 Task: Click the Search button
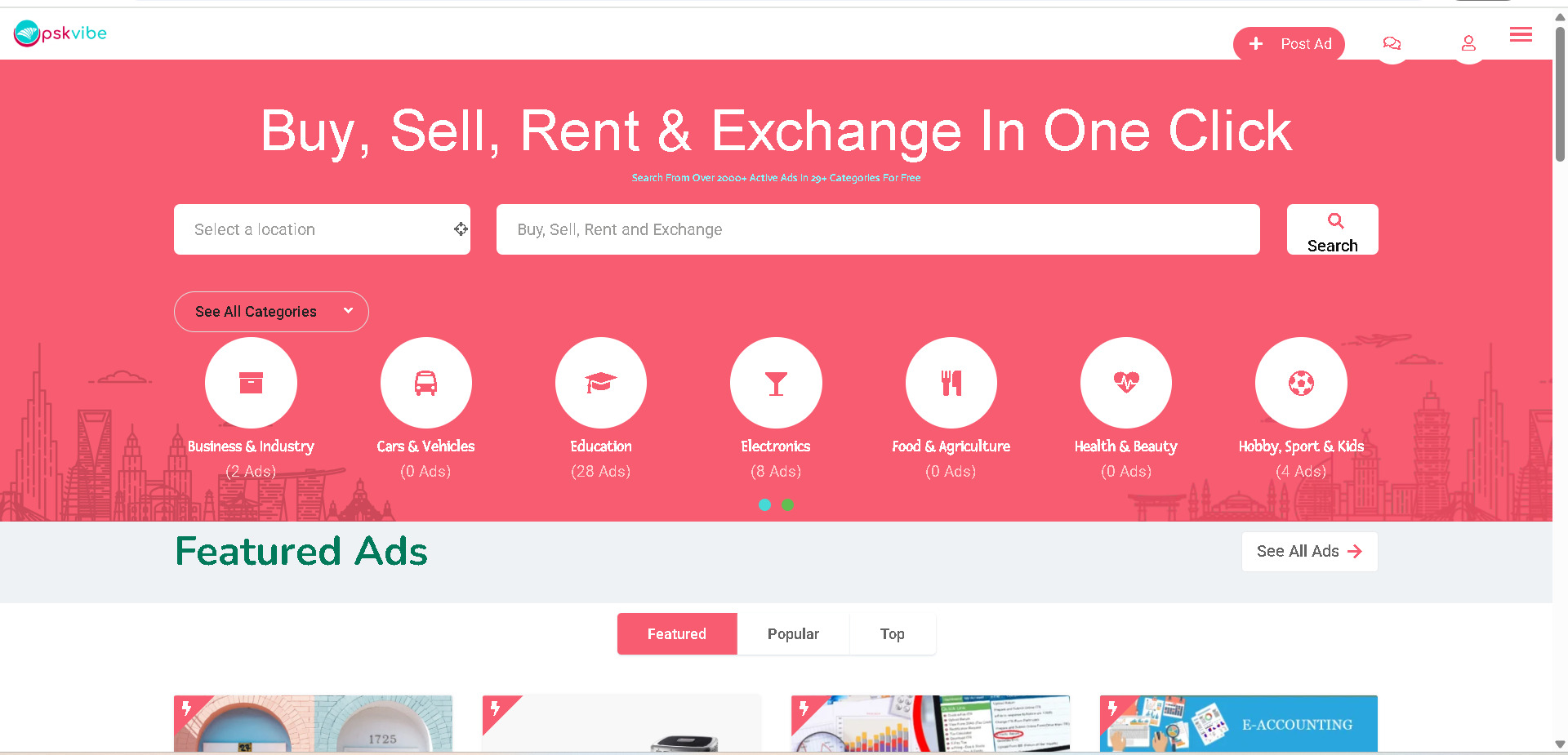click(1332, 229)
